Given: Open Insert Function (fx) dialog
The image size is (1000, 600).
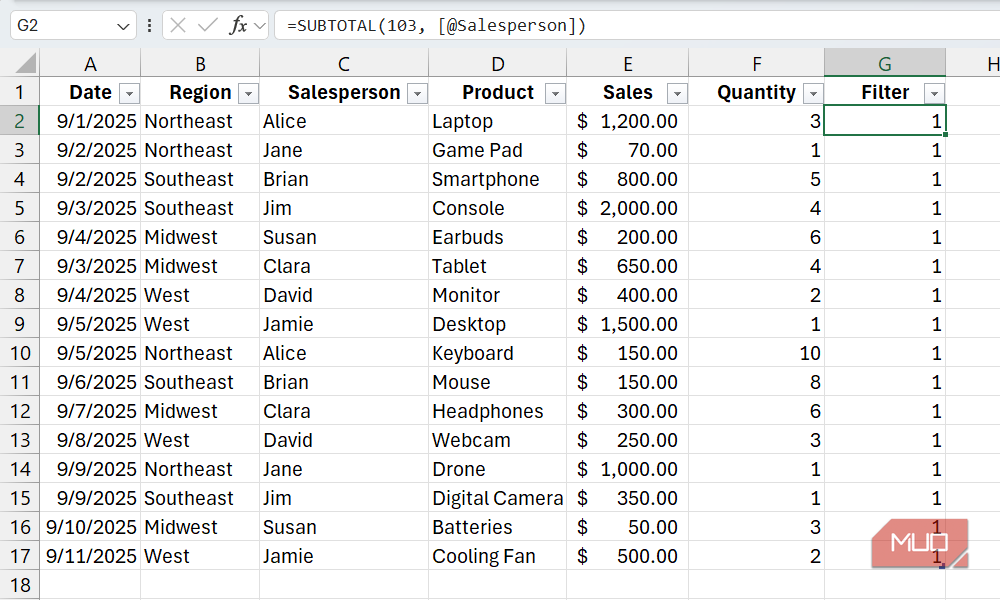Looking at the screenshot, I should click(x=238, y=26).
